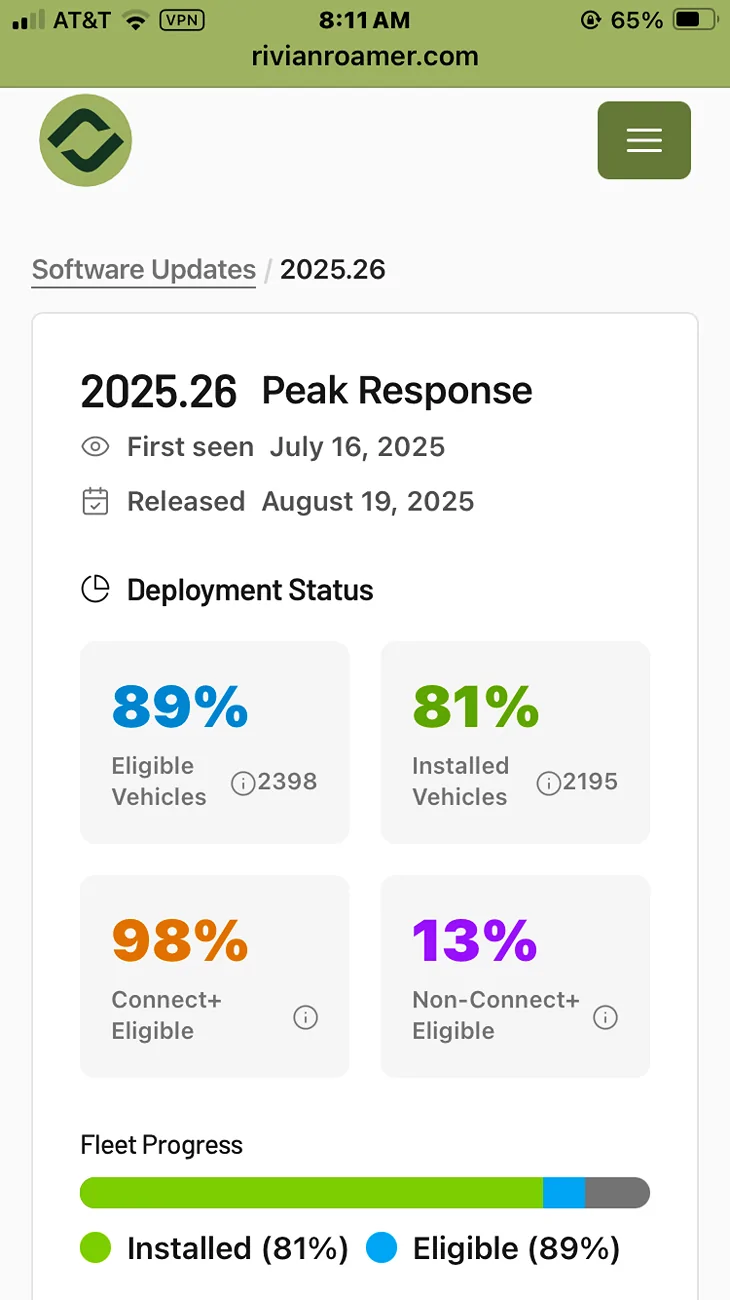This screenshot has width=730, height=1300.
Task: Open the hamburger navigation menu
Action: click(644, 140)
